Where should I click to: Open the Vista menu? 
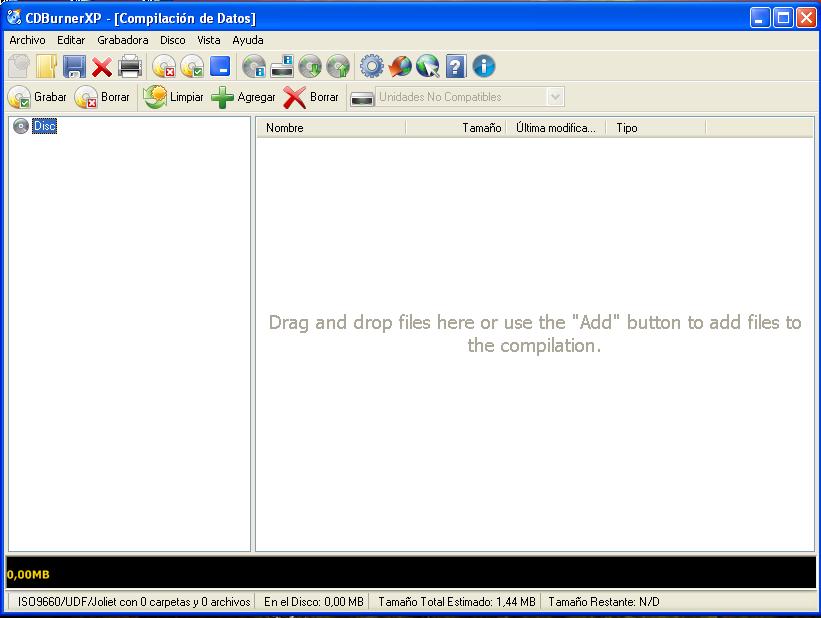[x=208, y=40]
